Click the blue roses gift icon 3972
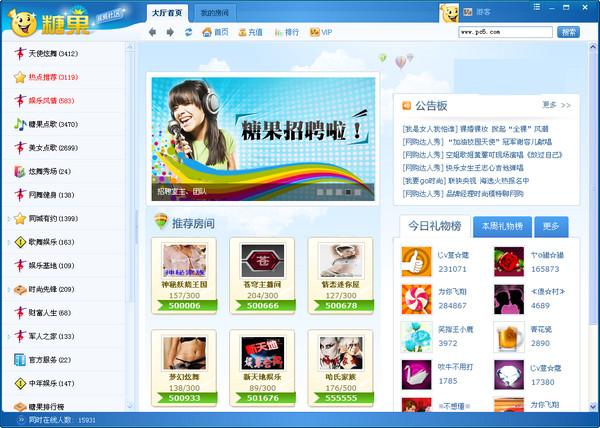Viewport: 600px width, 428px height. [416, 337]
